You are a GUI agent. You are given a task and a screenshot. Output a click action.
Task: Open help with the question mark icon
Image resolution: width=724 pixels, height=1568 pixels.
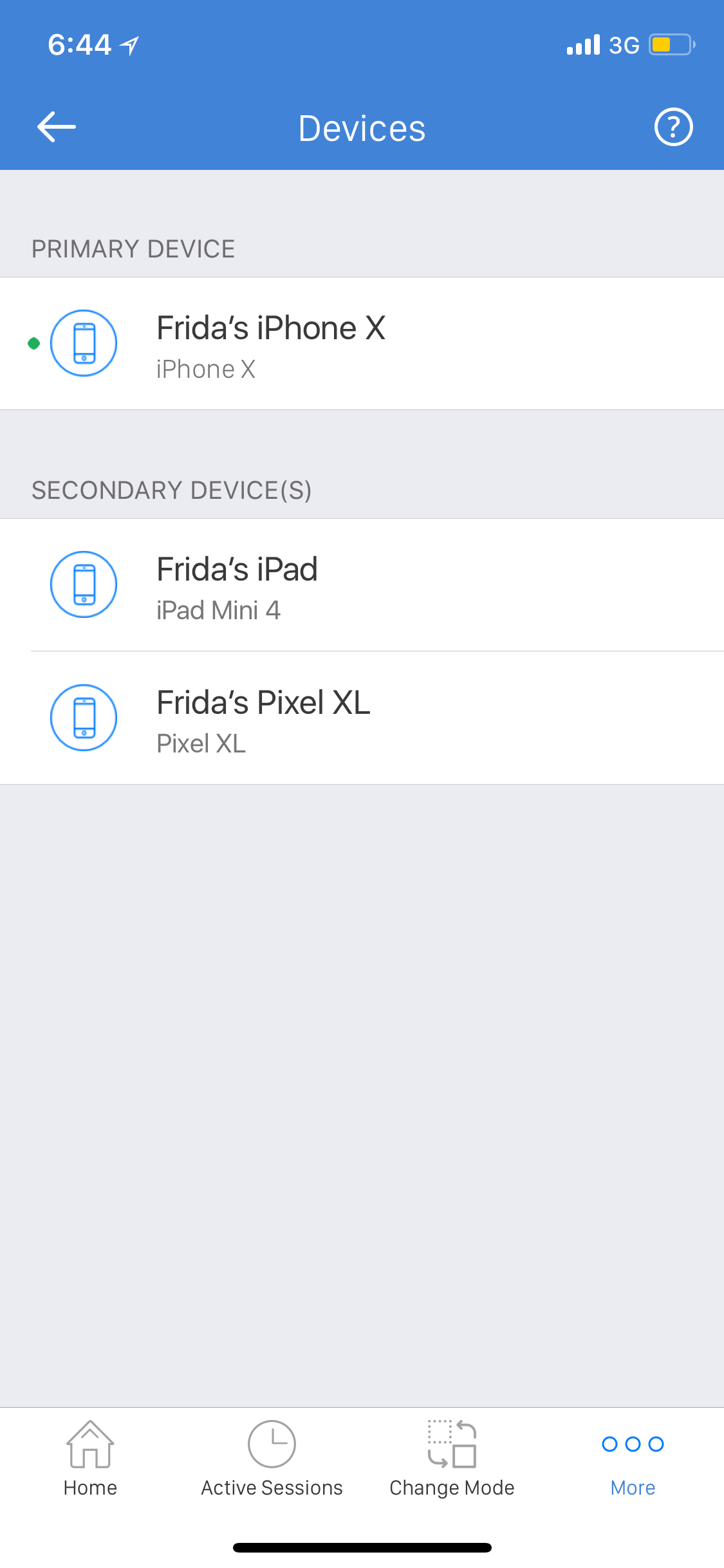(x=673, y=127)
